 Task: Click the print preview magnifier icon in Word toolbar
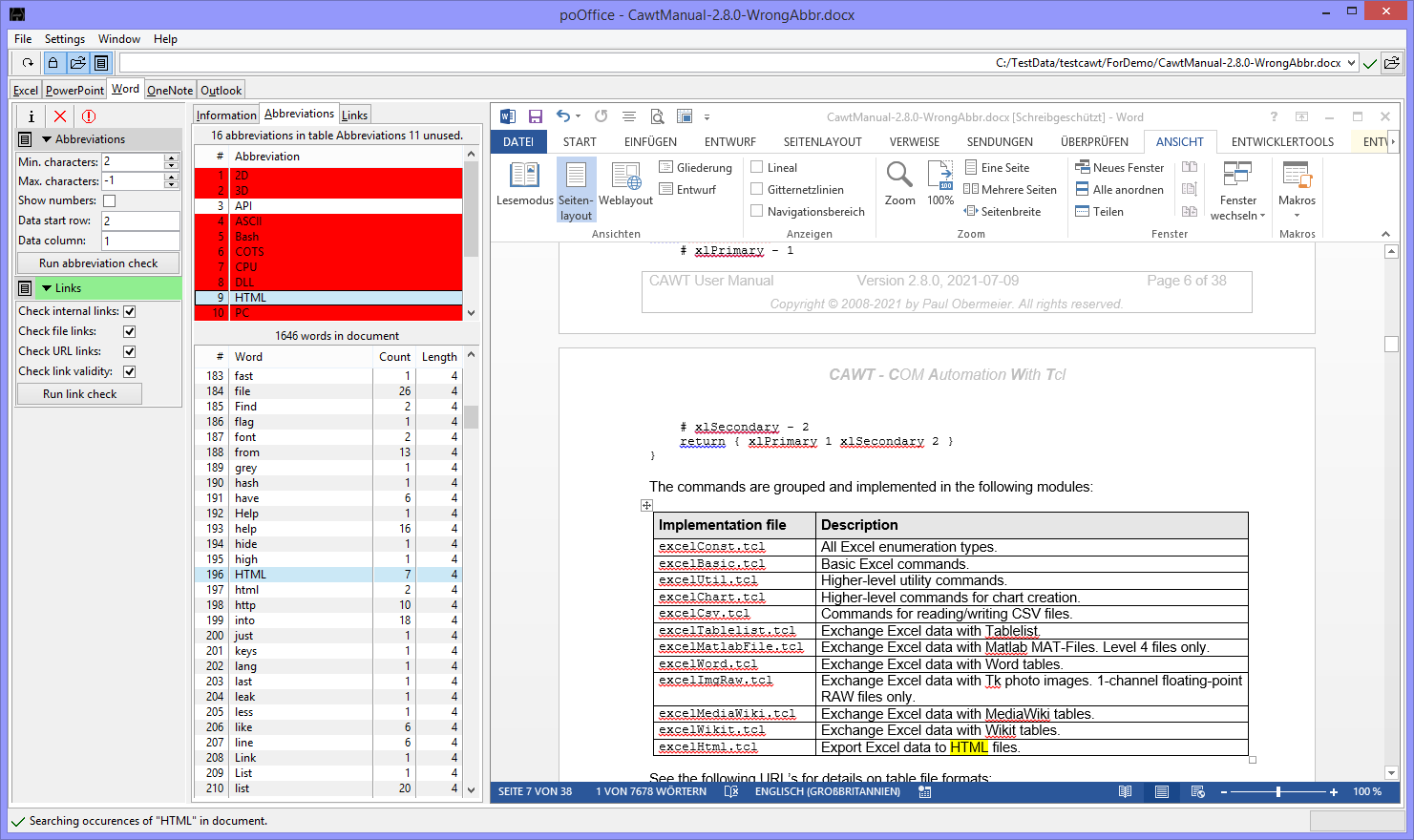[x=657, y=116]
